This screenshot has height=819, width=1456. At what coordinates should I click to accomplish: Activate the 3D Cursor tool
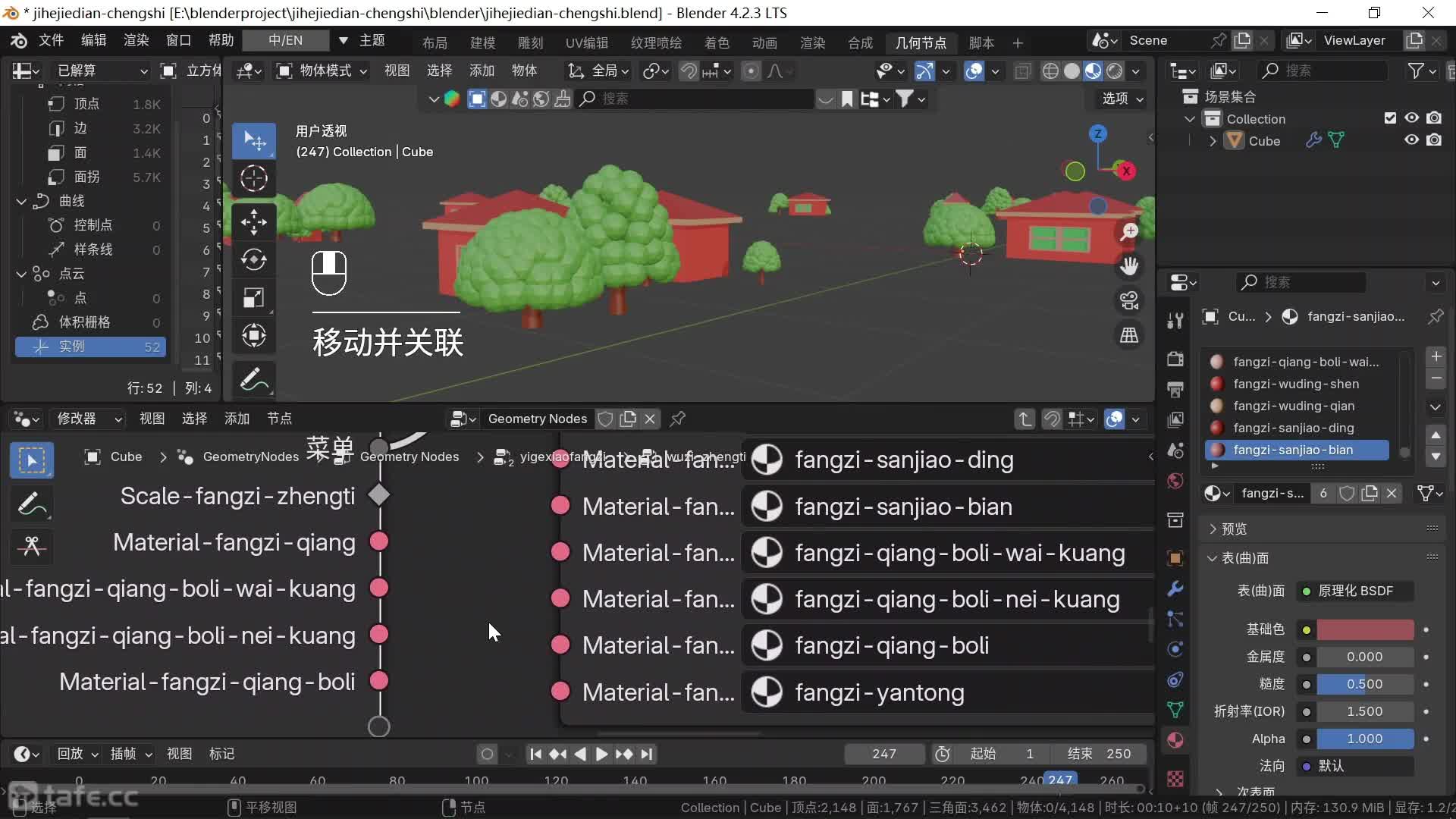point(253,179)
